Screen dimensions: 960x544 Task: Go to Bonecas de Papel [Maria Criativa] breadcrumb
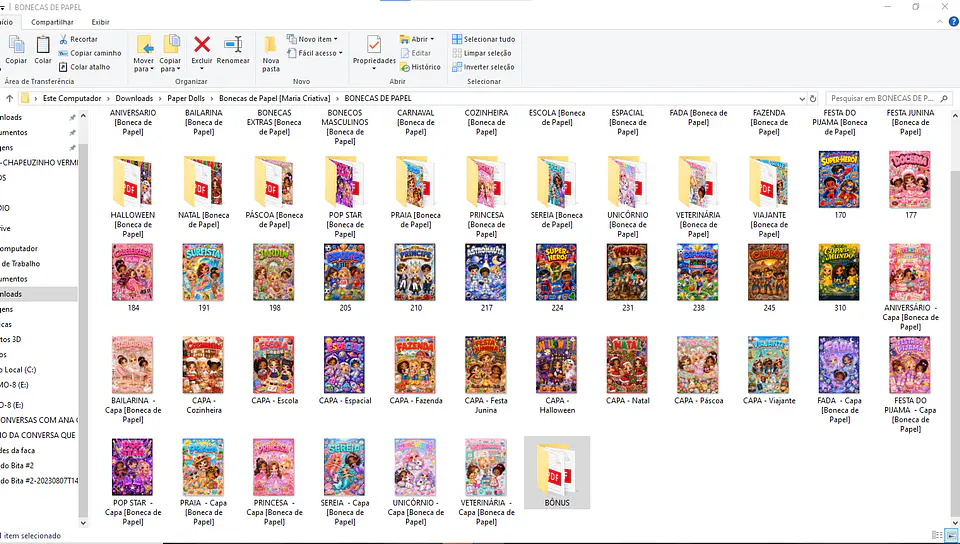coord(275,99)
